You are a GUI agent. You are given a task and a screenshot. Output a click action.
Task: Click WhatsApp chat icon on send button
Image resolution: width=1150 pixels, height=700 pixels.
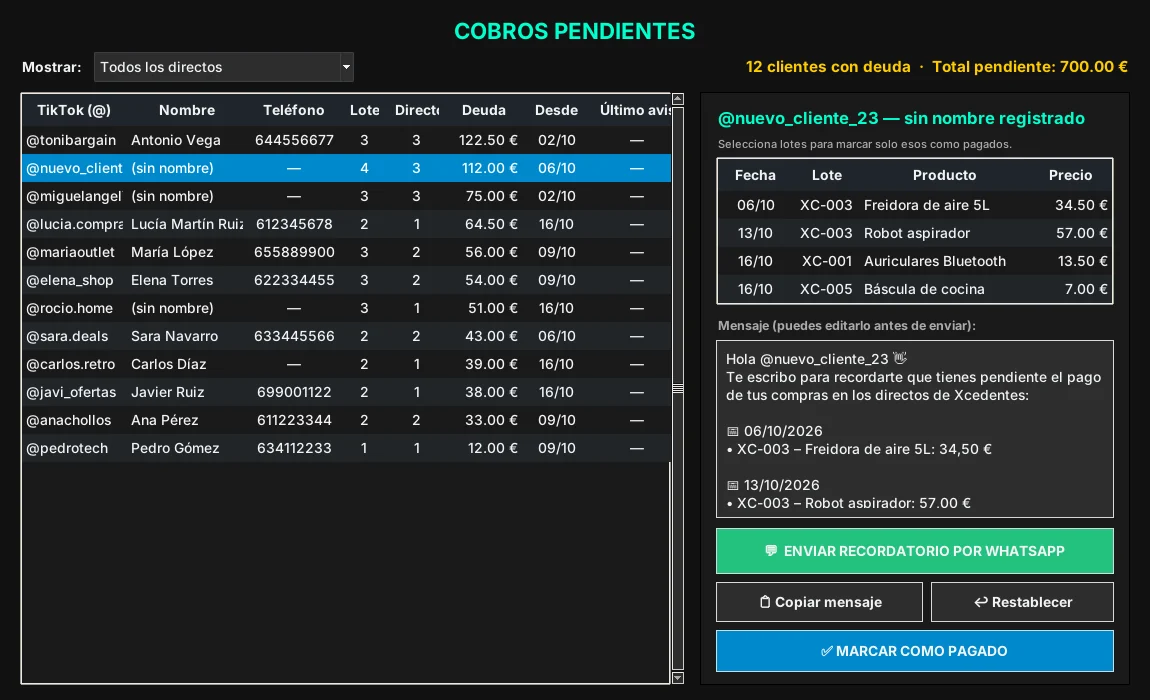click(x=771, y=550)
